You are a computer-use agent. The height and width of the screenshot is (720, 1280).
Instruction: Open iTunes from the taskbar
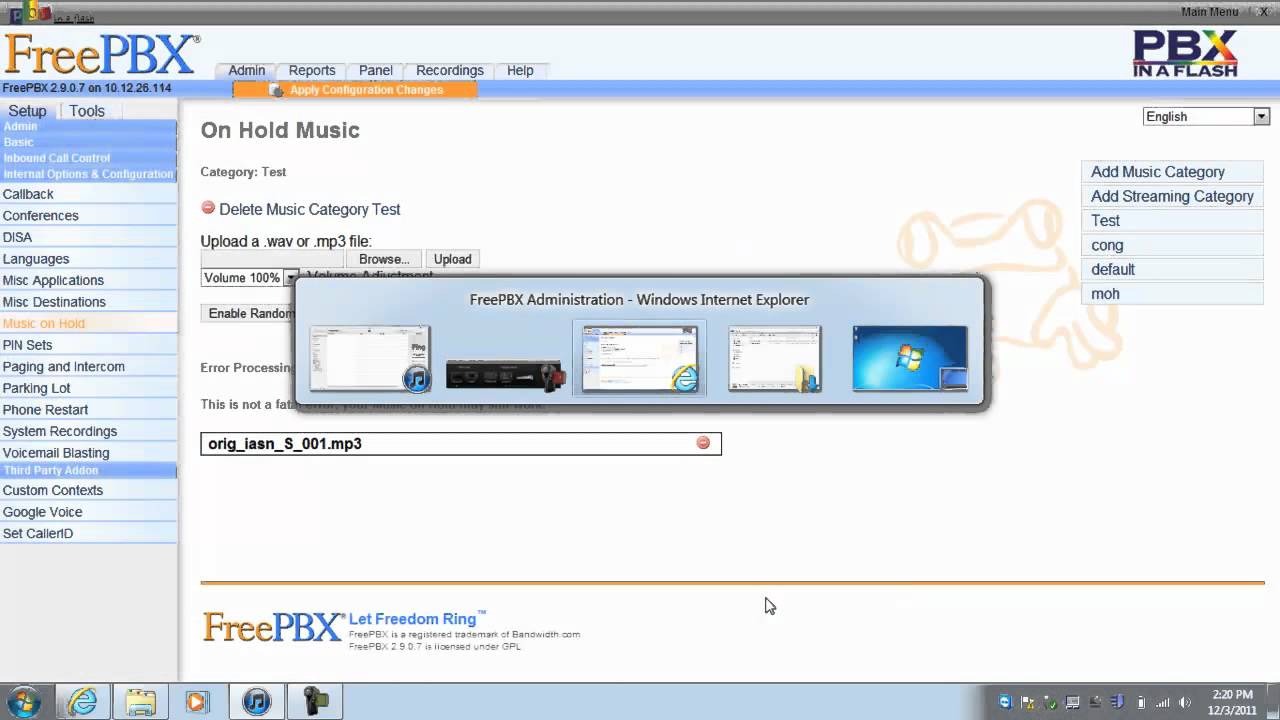[x=256, y=702]
